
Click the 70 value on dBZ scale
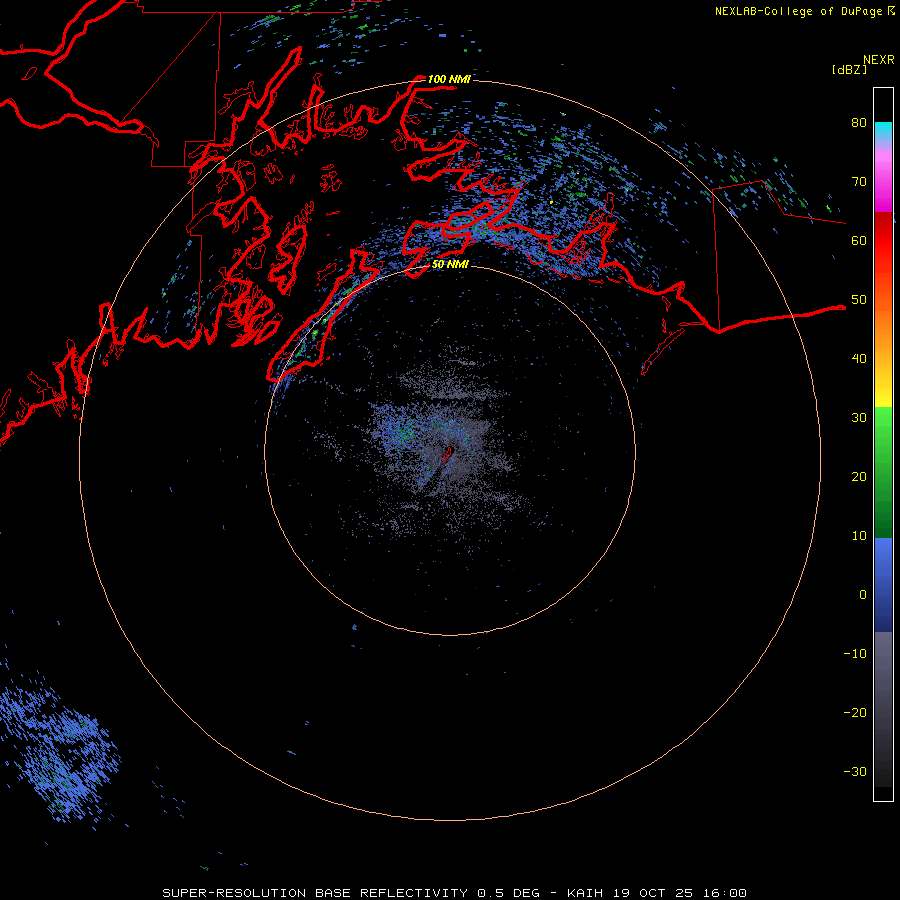pos(859,181)
